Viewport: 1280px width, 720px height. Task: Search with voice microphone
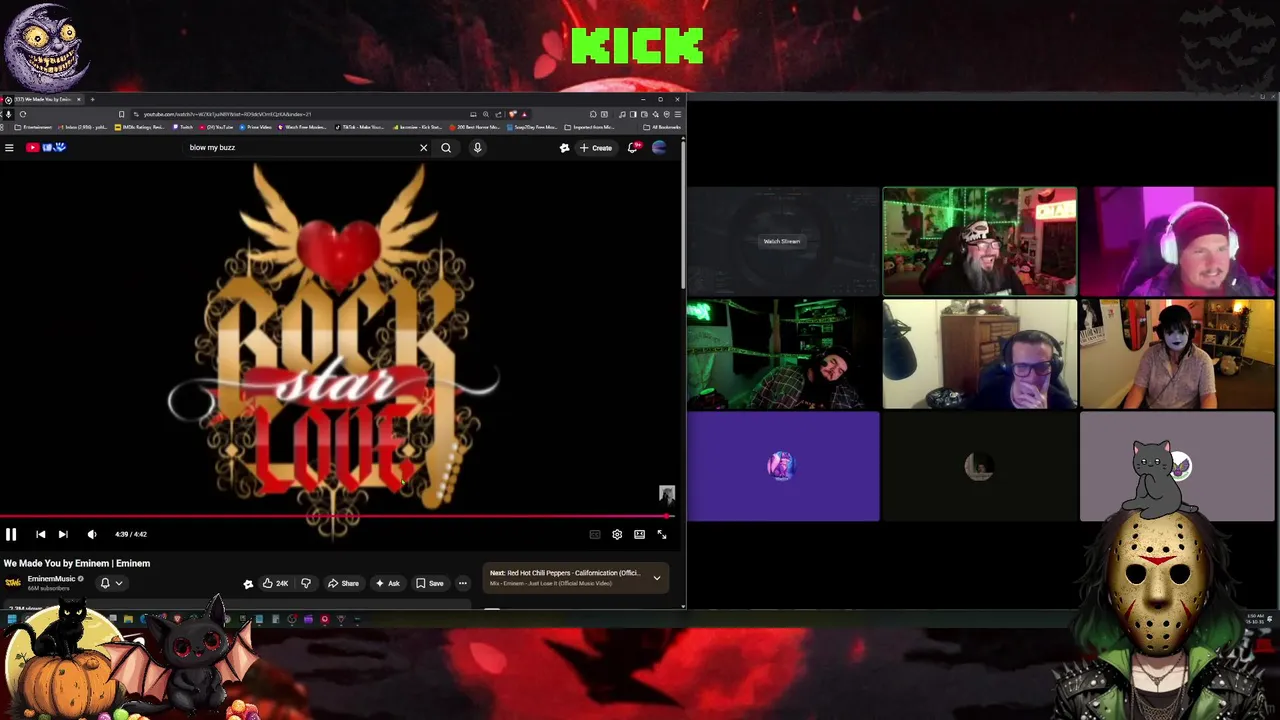coord(477,148)
